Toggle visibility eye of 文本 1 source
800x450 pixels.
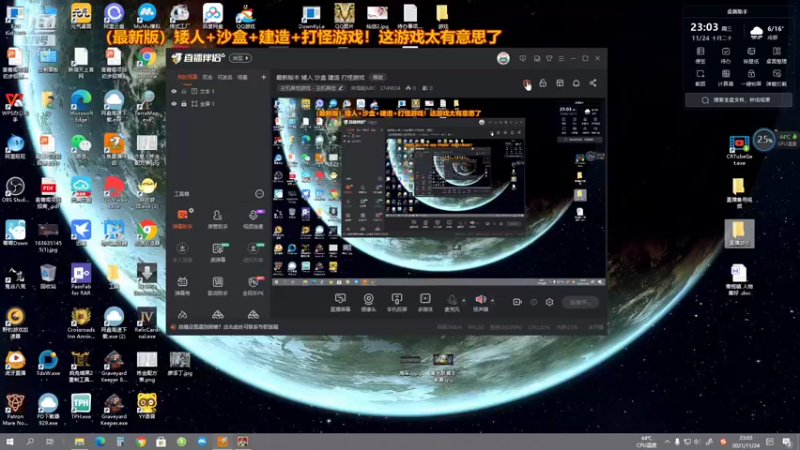tap(174, 91)
